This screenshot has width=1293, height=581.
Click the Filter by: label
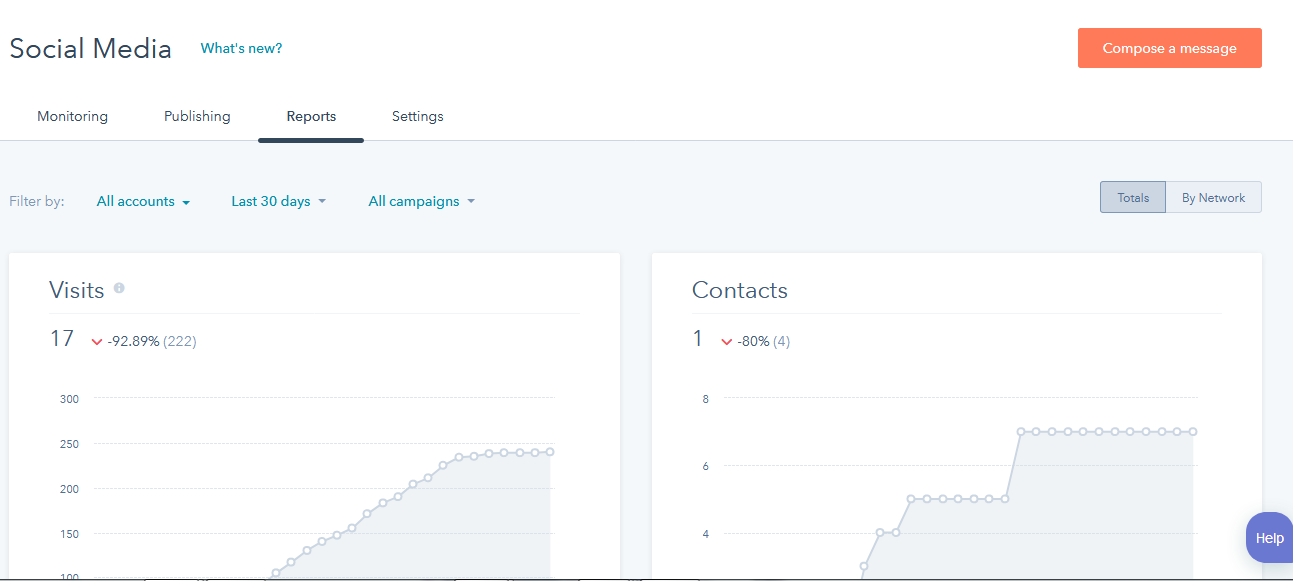pos(37,201)
